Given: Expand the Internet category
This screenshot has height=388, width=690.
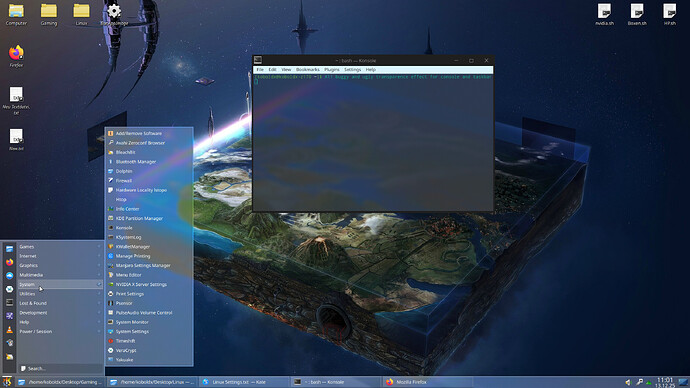Looking at the screenshot, I should [x=60, y=256].
